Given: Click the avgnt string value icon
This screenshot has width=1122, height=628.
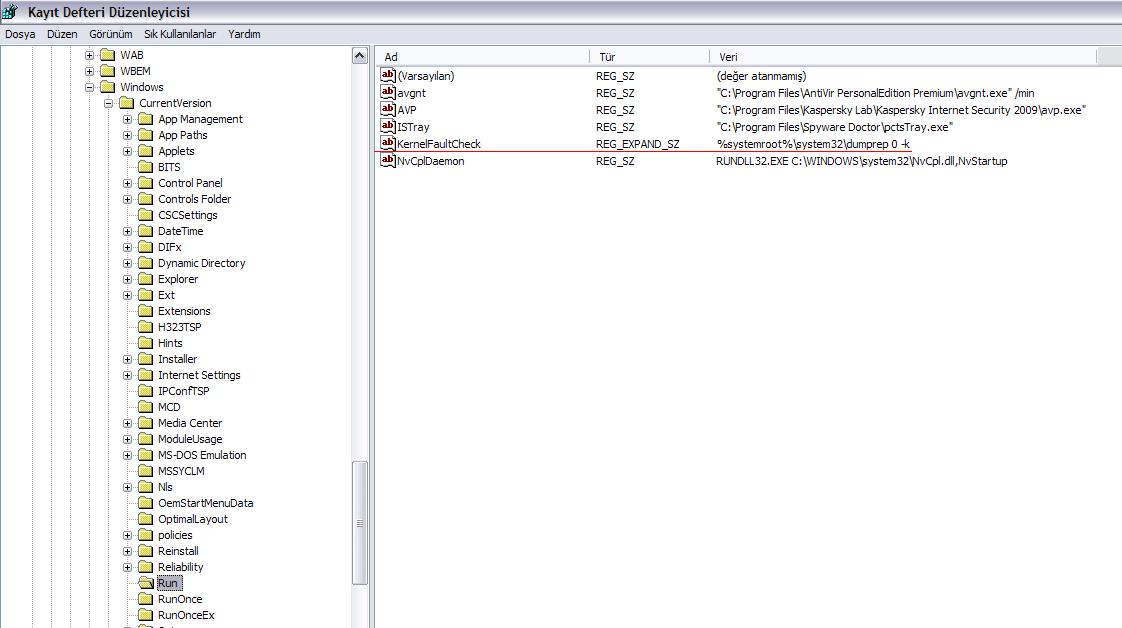Looking at the screenshot, I should click(388, 93).
